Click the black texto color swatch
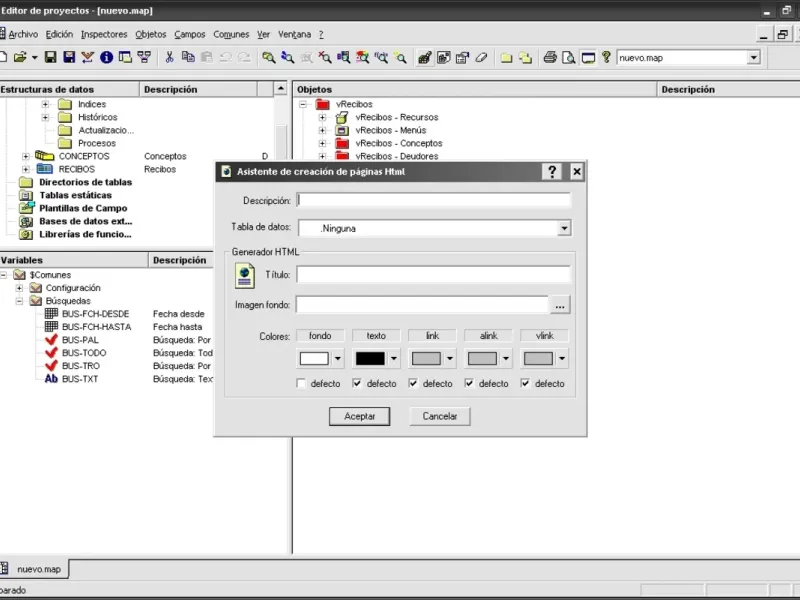 [x=370, y=359]
